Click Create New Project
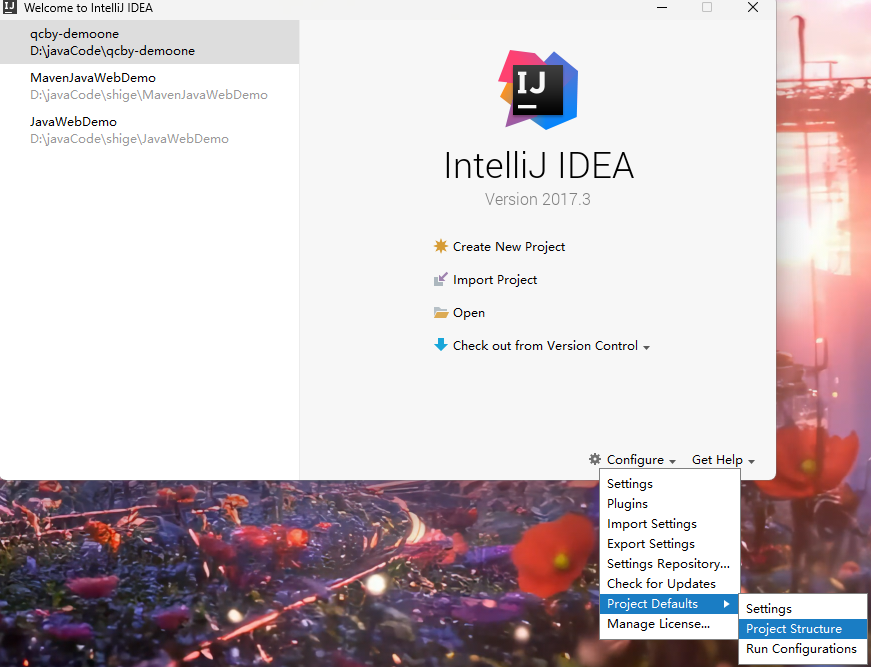The width and height of the screenshot is (871, 667). [509, 247]
